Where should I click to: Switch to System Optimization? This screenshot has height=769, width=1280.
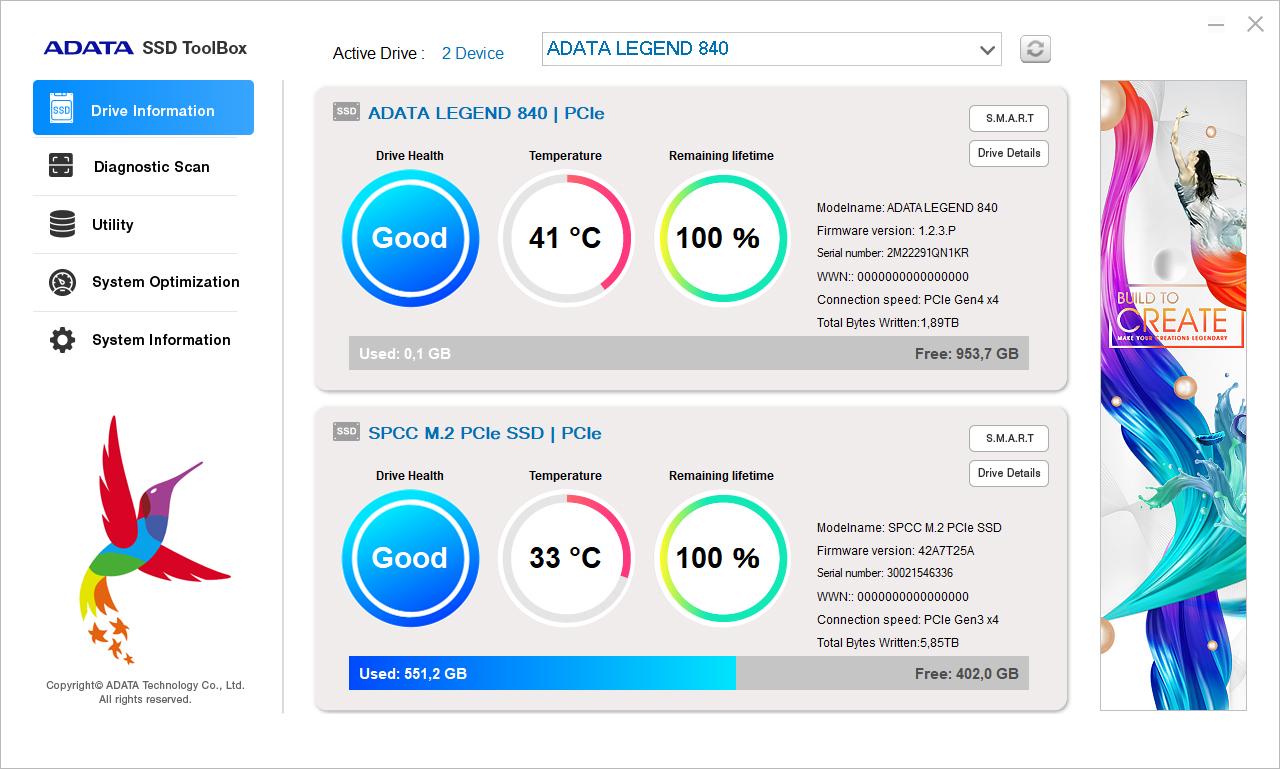(143, 282)
